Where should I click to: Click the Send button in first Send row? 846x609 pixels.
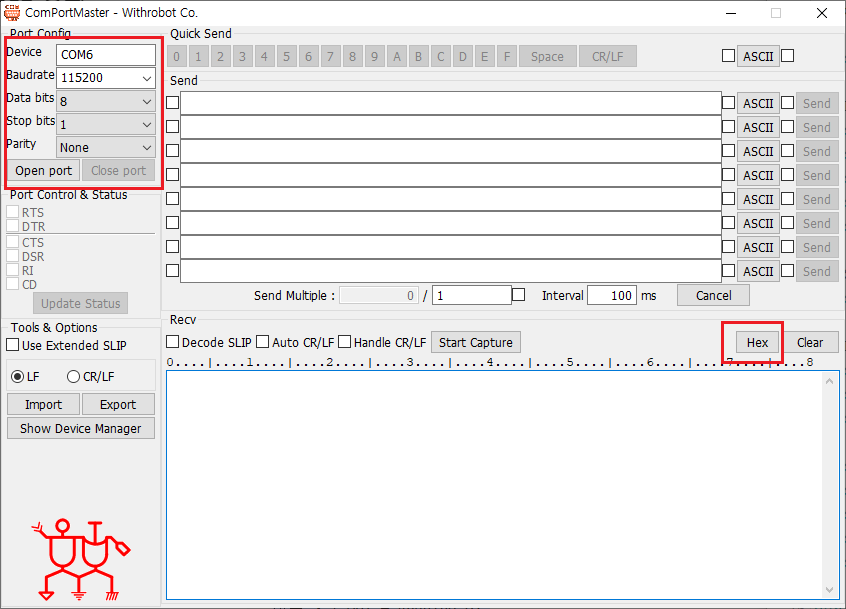click(x=817, y=104)
